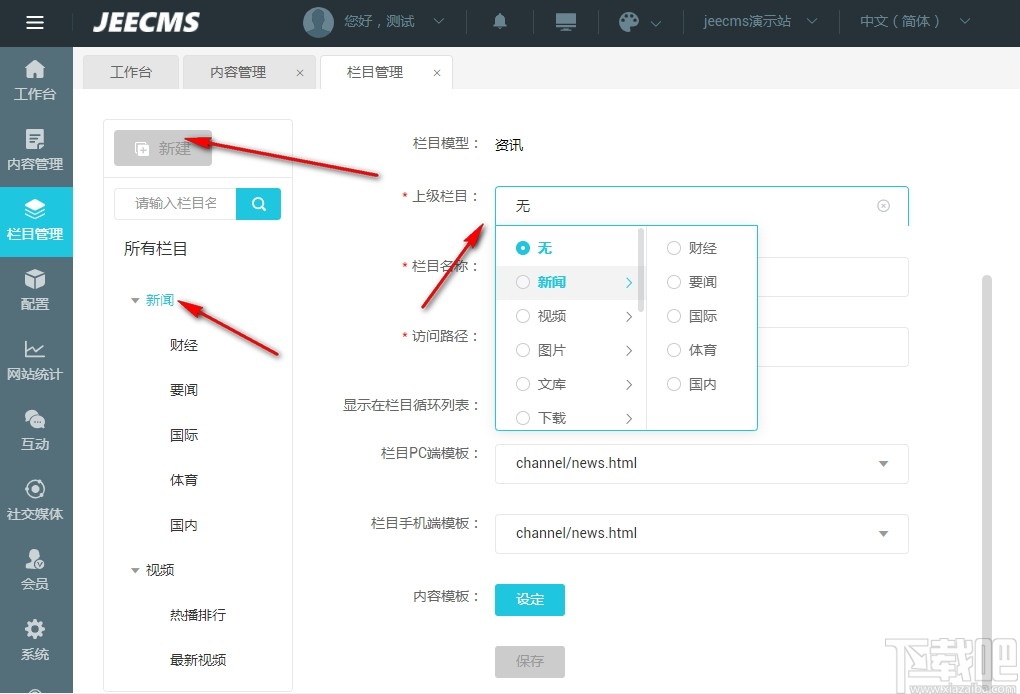Open the 网站统计 statistics module

pyautogui.click(x=36, y=362)
